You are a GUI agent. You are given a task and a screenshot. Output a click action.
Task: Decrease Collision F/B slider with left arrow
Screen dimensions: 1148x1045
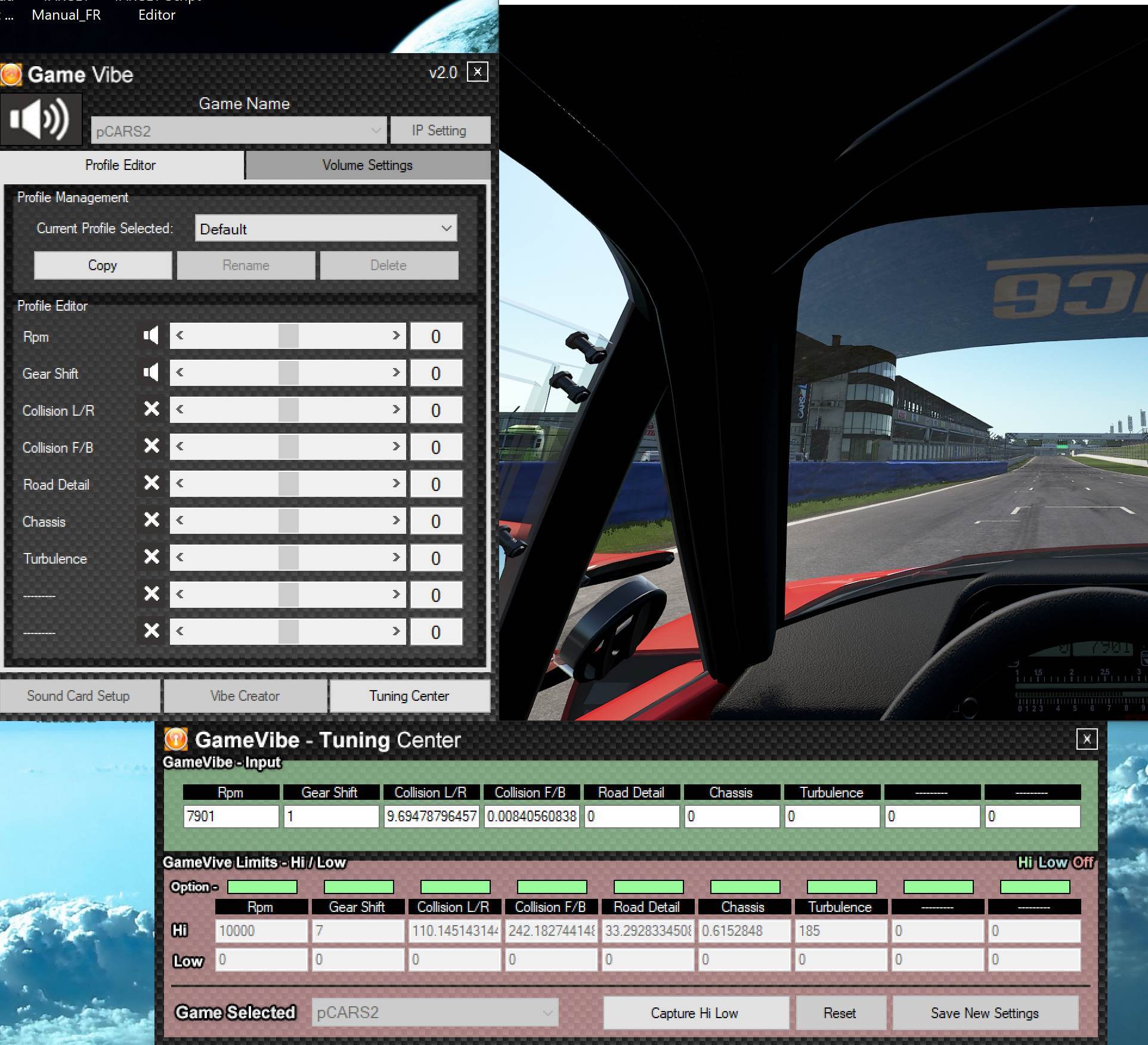[x=180, y=447]
